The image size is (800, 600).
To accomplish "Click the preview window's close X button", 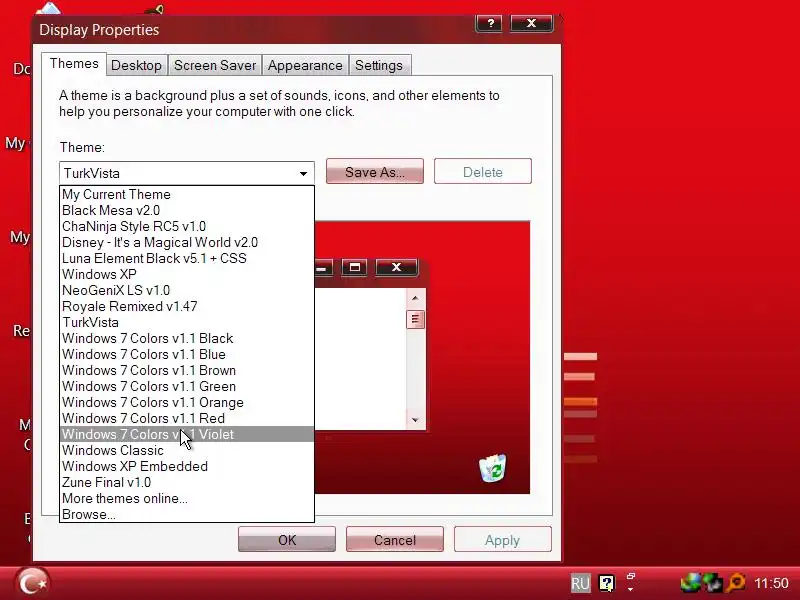I will [396, 267].
